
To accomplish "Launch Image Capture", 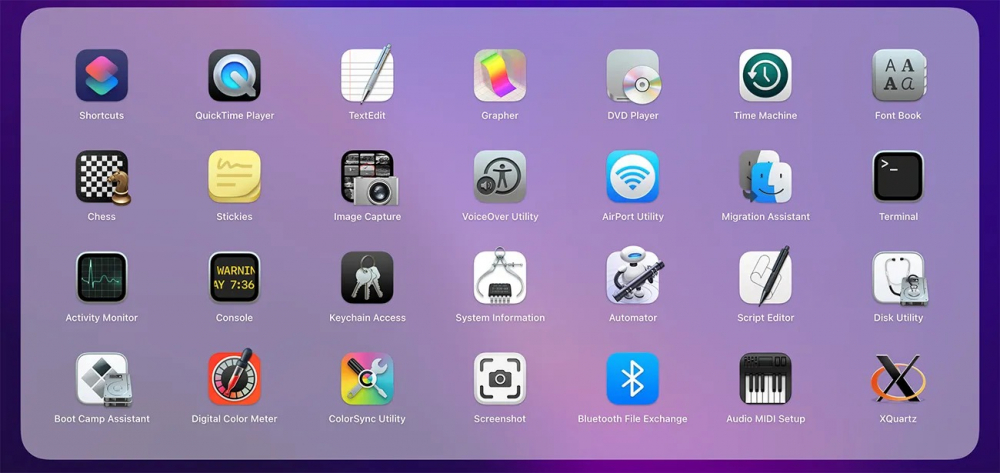I will (367, 177).
